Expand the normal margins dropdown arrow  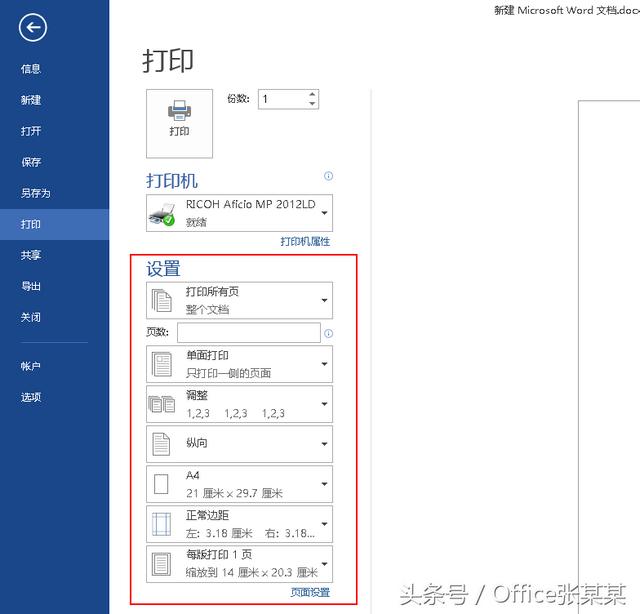coord(324,524)
